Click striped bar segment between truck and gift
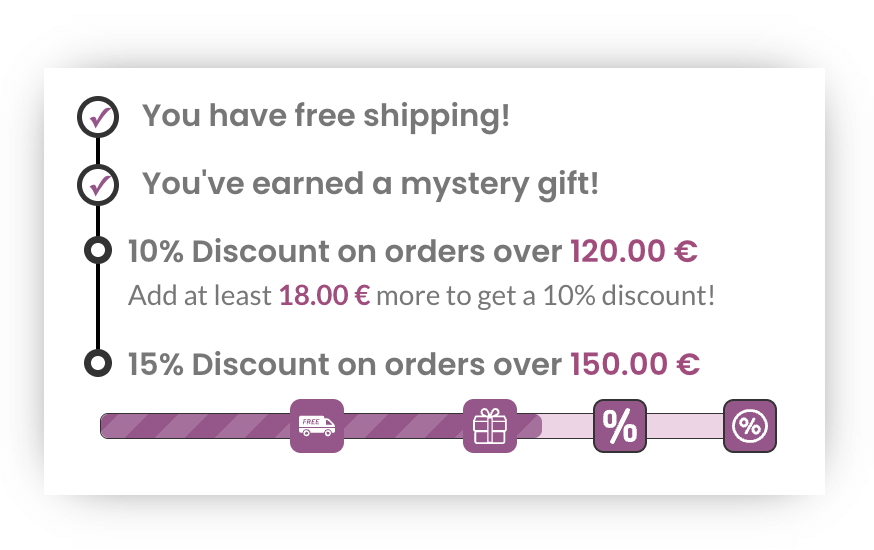Screen dimensions: 874x550 (x=404, y=426)
